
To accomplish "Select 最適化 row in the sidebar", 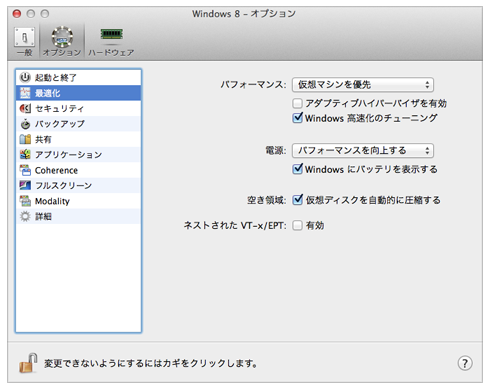I will [78, 93].
